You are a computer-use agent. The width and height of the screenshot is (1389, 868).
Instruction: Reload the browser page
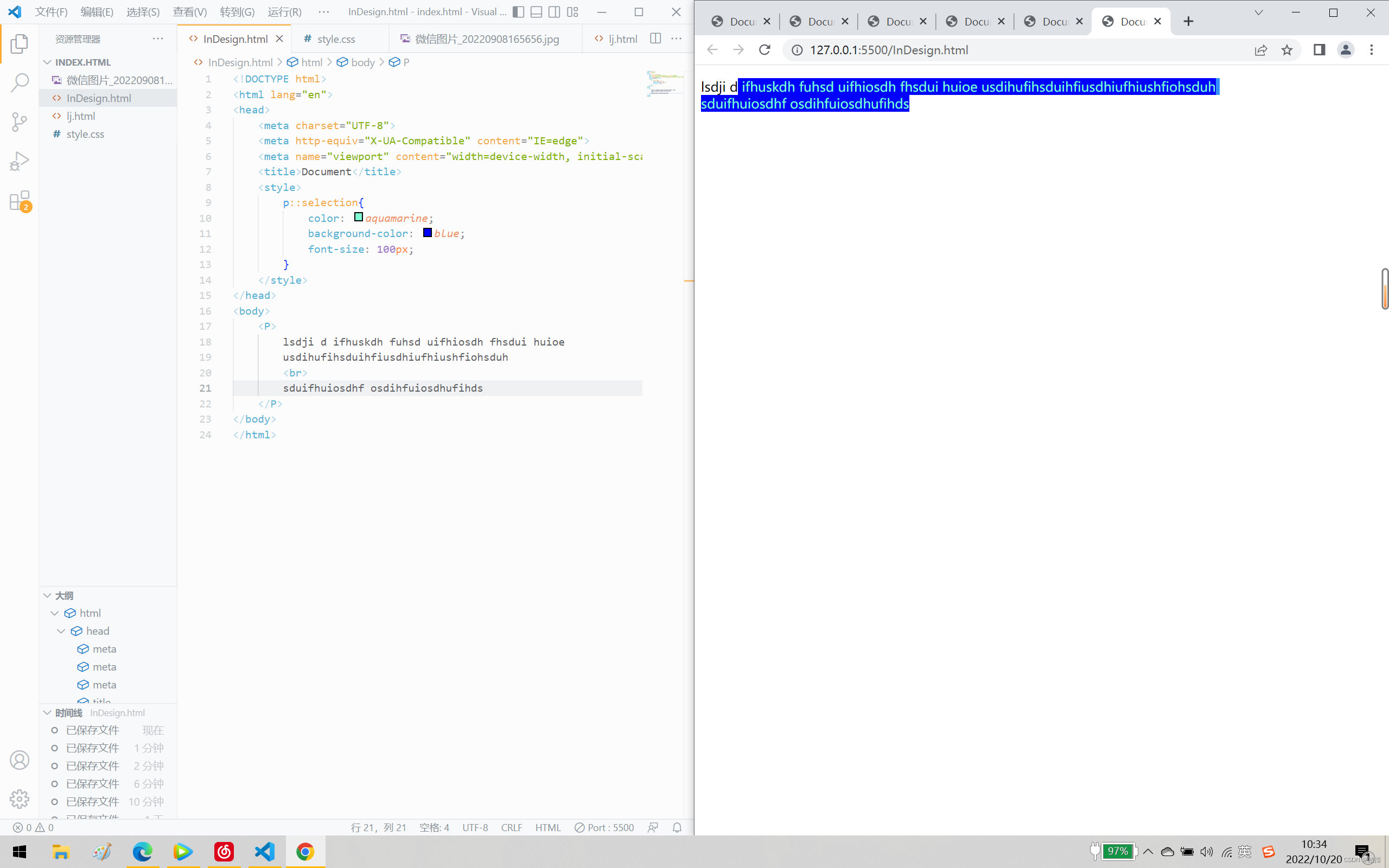764,50
